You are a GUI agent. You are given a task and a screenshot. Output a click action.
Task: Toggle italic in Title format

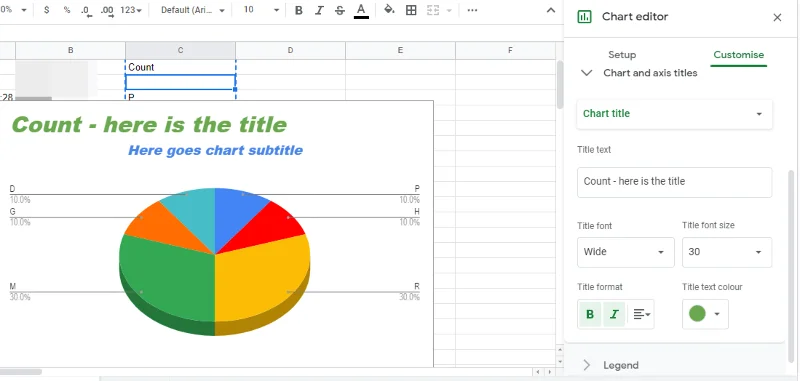[614, 315]
